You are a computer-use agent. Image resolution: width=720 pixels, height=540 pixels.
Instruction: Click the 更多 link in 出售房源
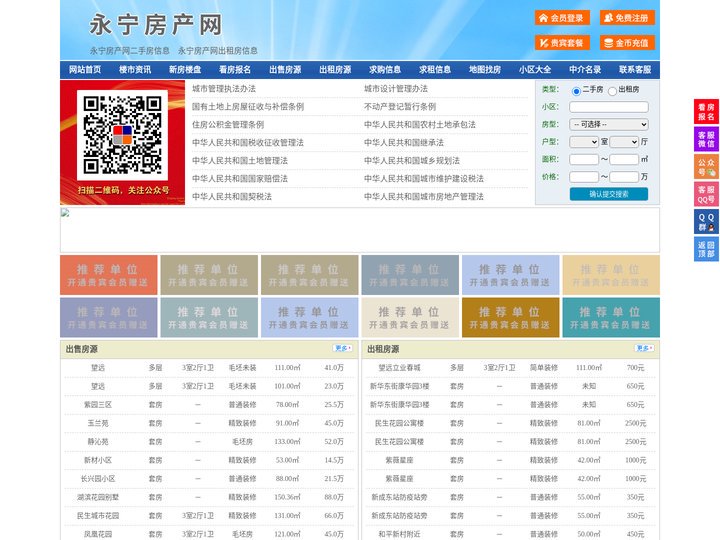(x=343, y=349)
